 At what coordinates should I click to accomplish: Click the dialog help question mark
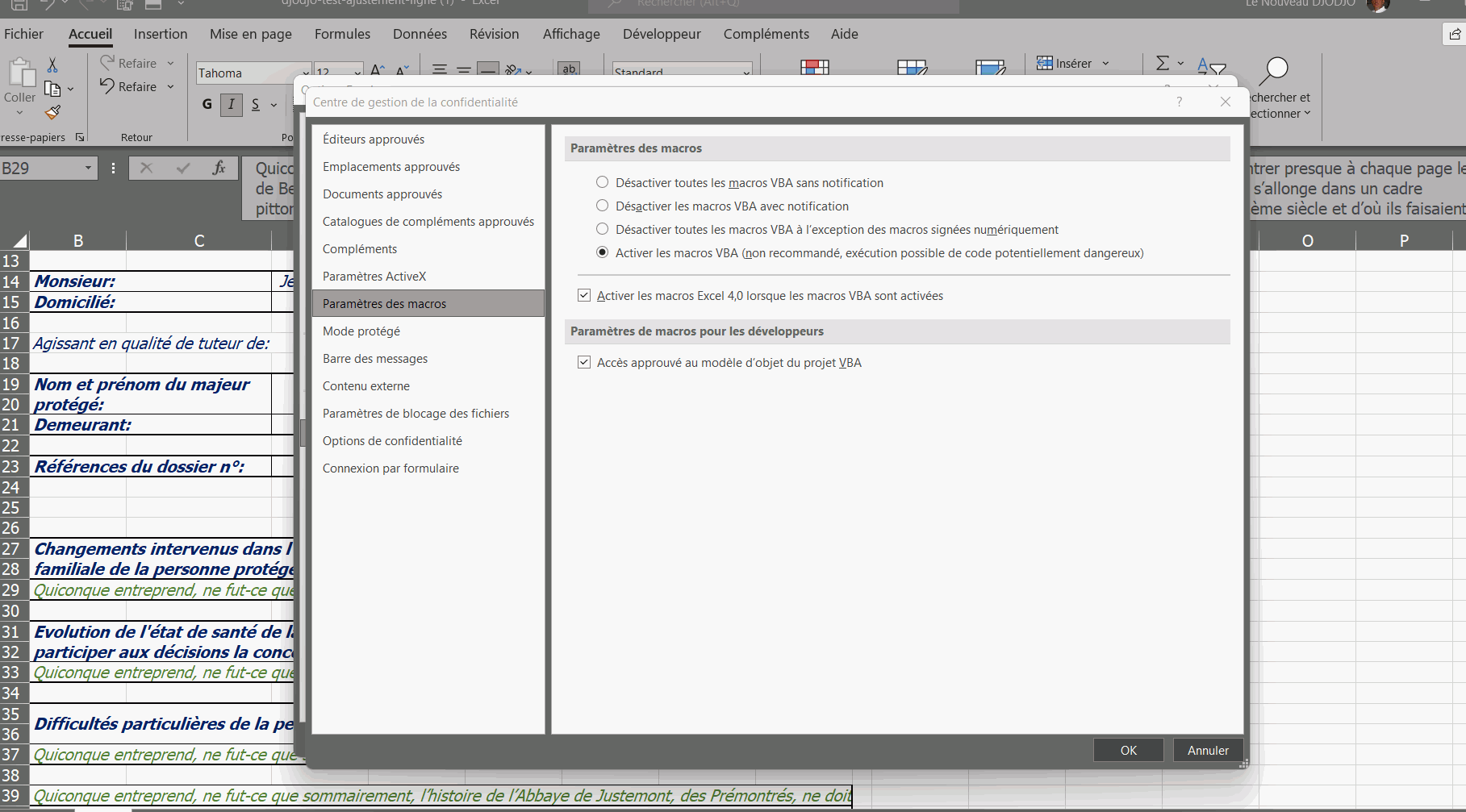pos(1180,102)
